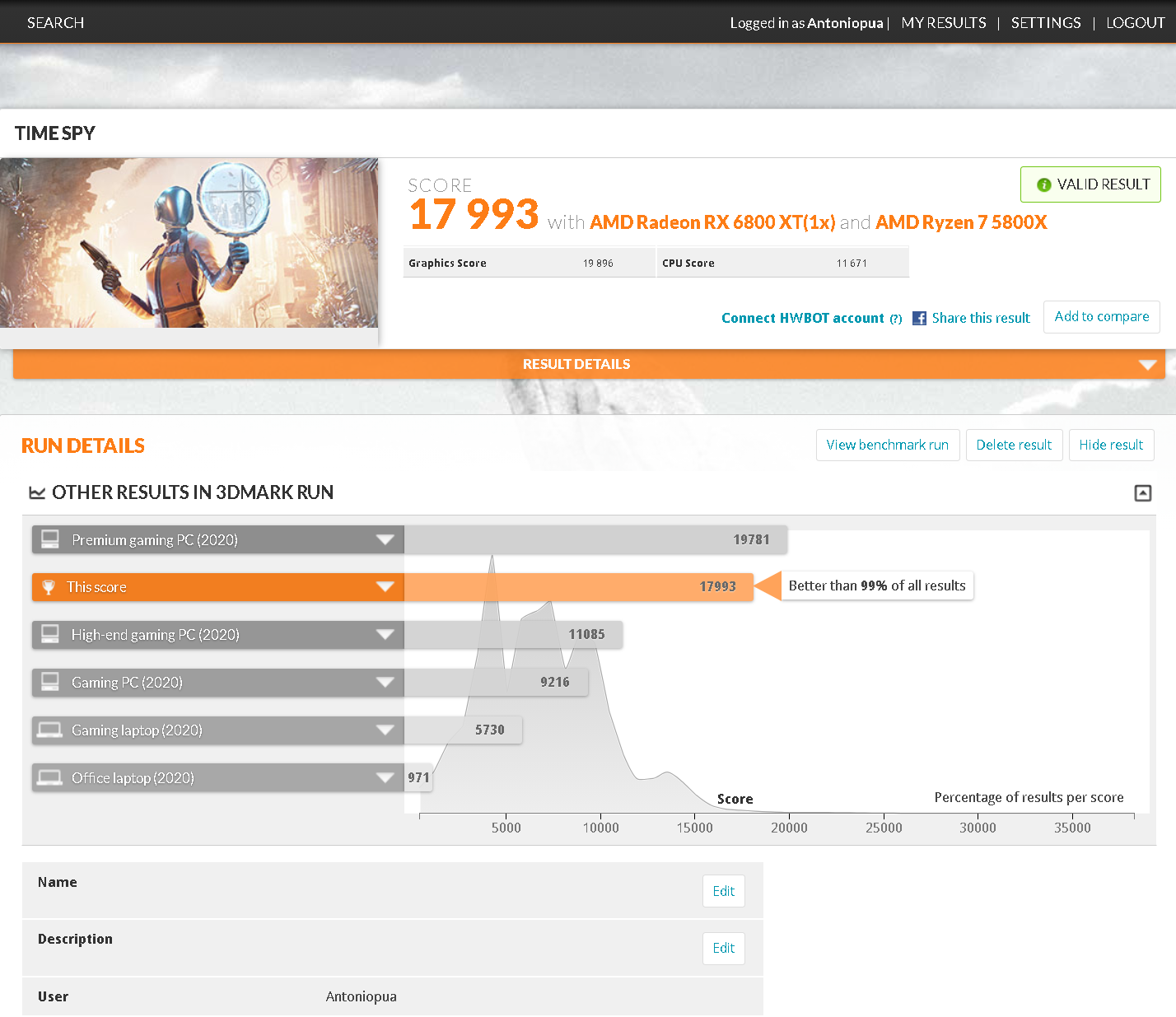Click the 19781 Premium gaming PC bar

click(x=595, y=540)
